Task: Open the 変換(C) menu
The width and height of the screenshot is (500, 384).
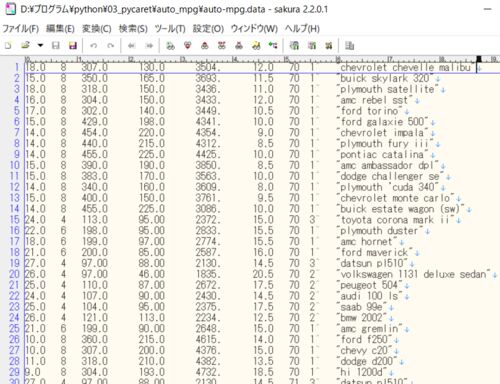Action: click(x=97, y=29)
